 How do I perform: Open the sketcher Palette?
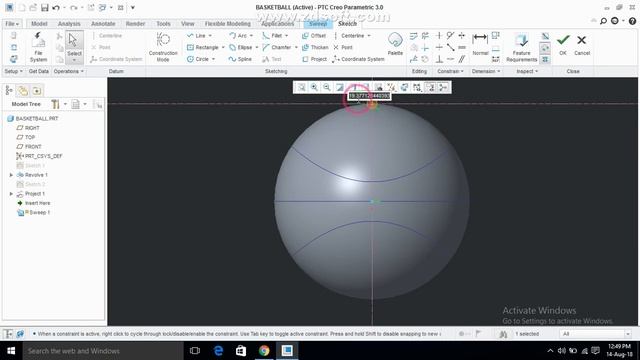(x=395, y=44)
